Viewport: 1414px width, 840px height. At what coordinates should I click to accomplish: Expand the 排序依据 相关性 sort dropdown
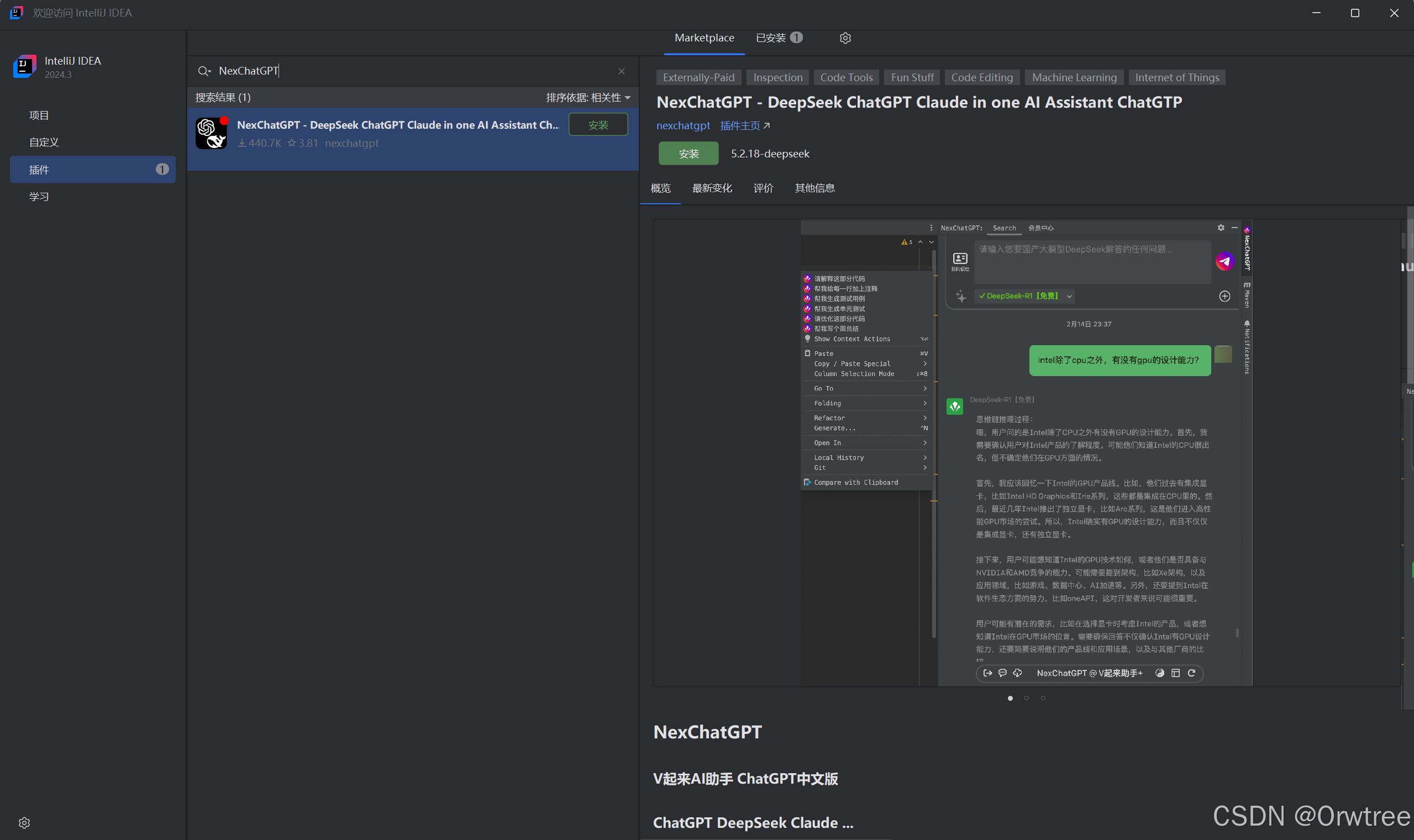588,97
